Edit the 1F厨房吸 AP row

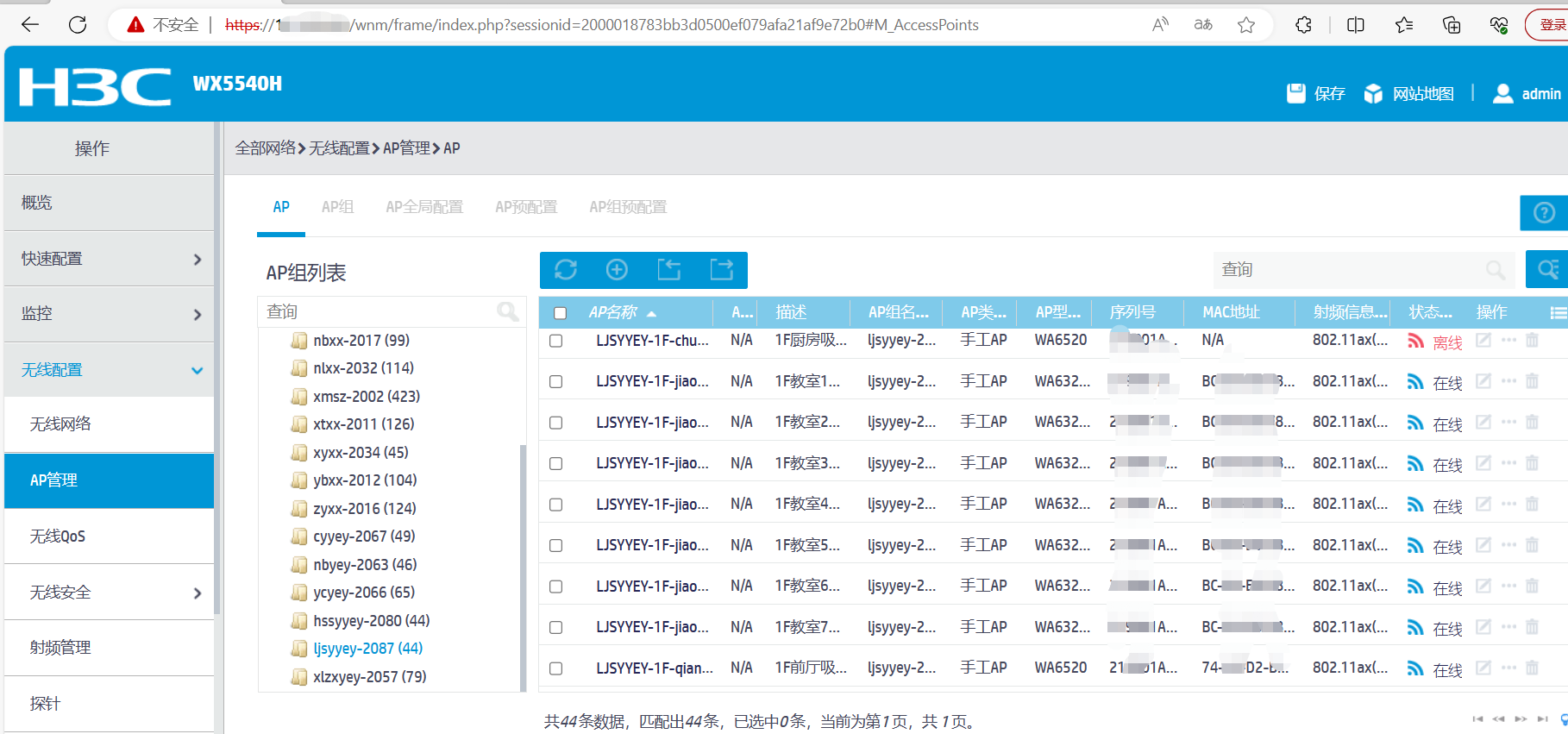point(1483,341)
